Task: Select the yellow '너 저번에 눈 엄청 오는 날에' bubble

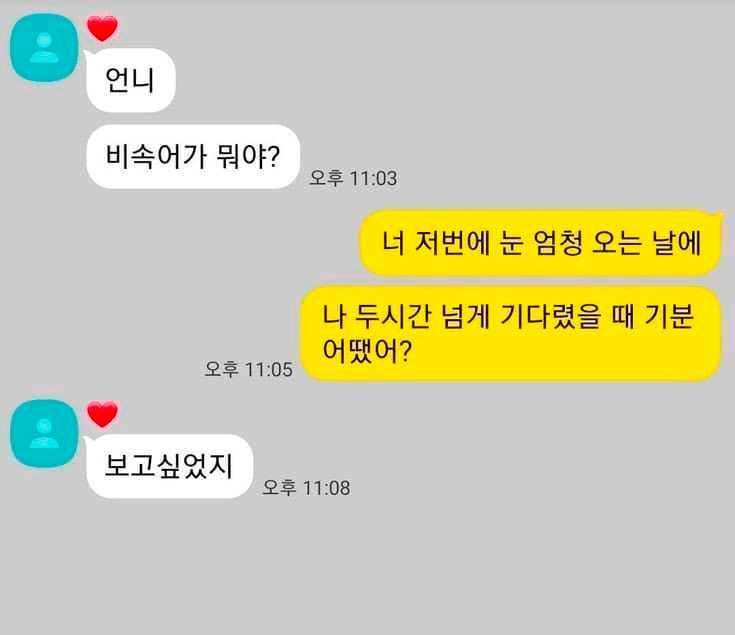Action: [540, 243]
